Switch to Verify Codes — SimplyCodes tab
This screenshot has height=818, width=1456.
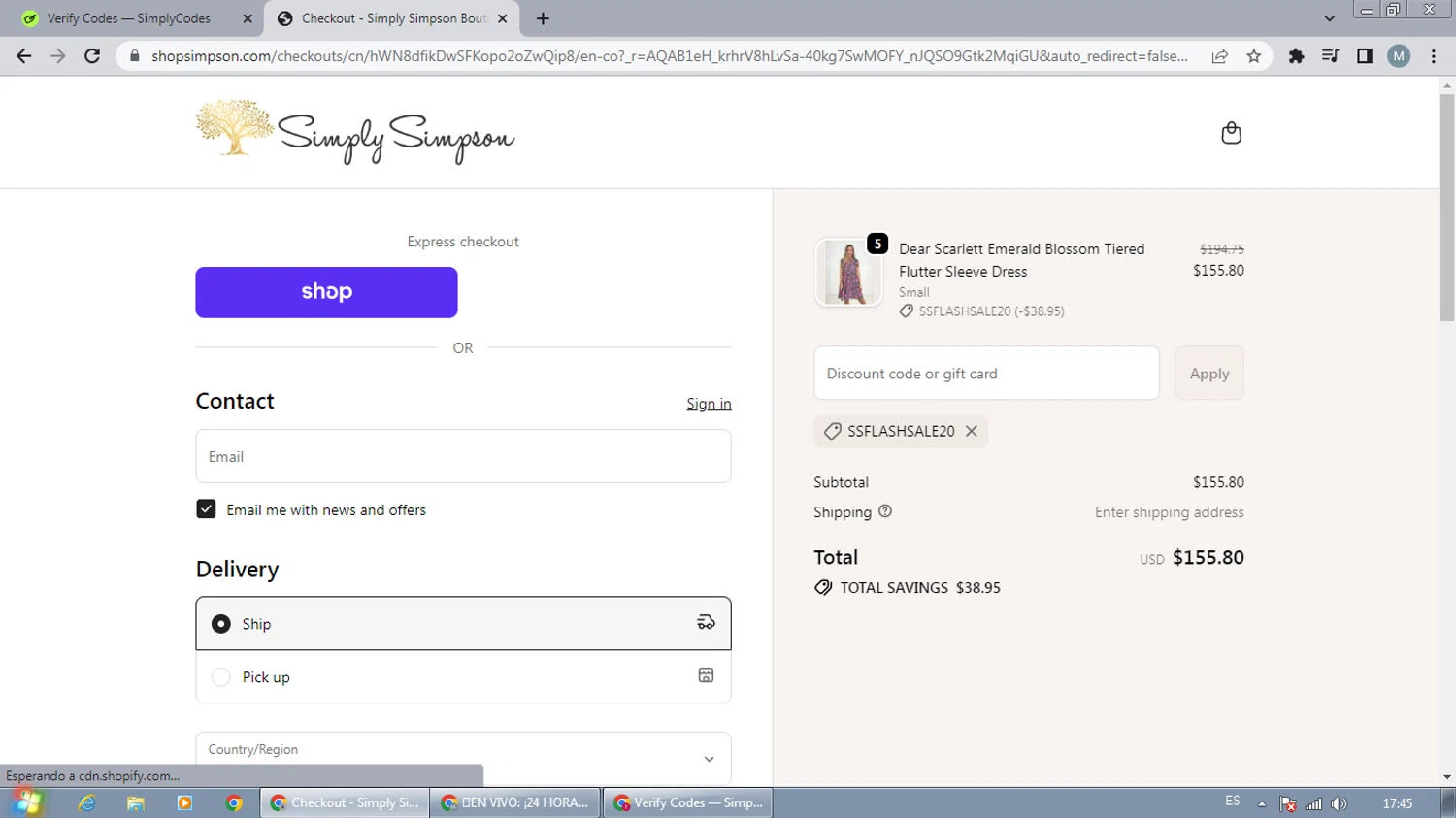click(x=136, y=18)
